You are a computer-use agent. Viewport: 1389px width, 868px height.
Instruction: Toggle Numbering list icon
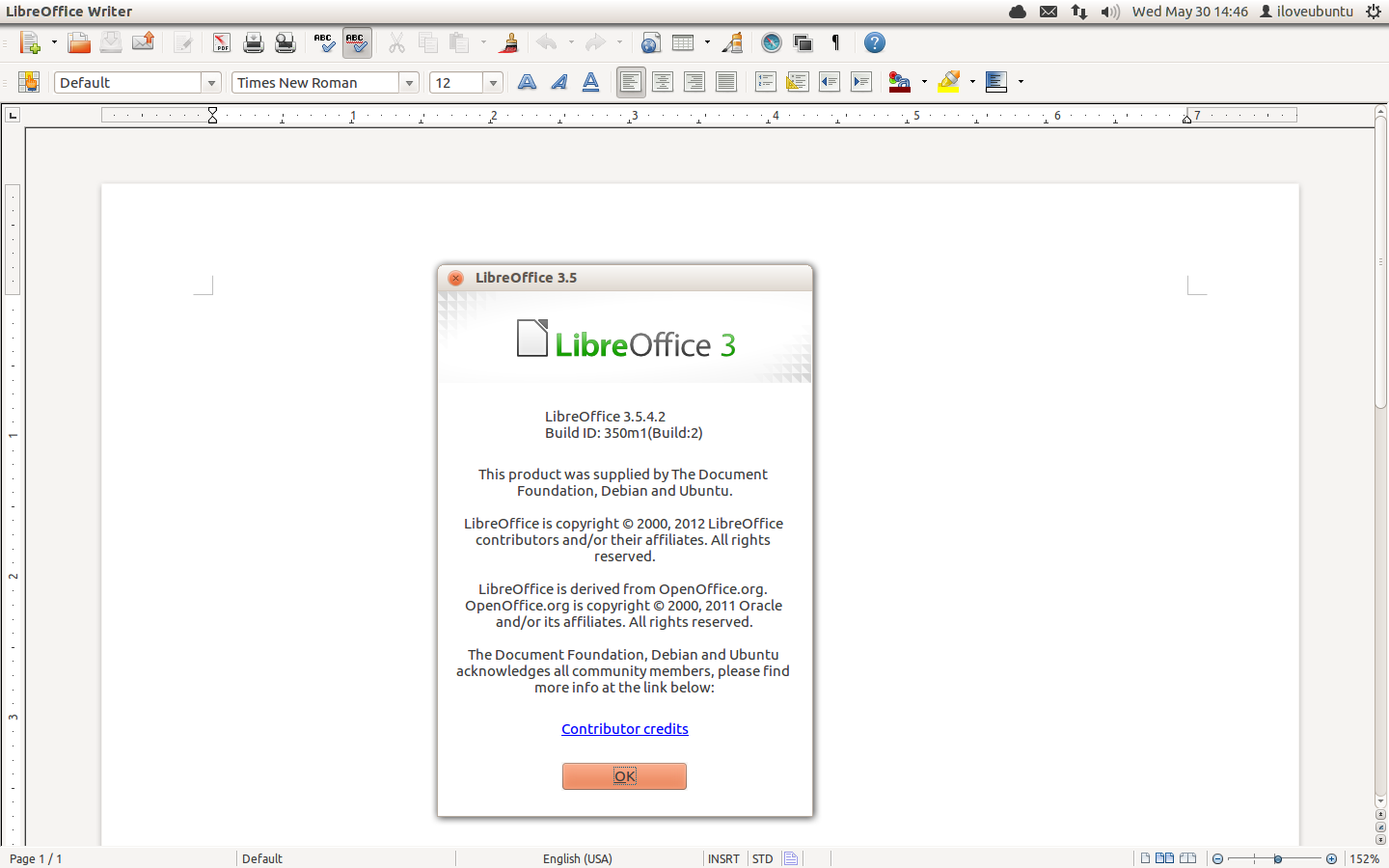[x=766, y=82]
